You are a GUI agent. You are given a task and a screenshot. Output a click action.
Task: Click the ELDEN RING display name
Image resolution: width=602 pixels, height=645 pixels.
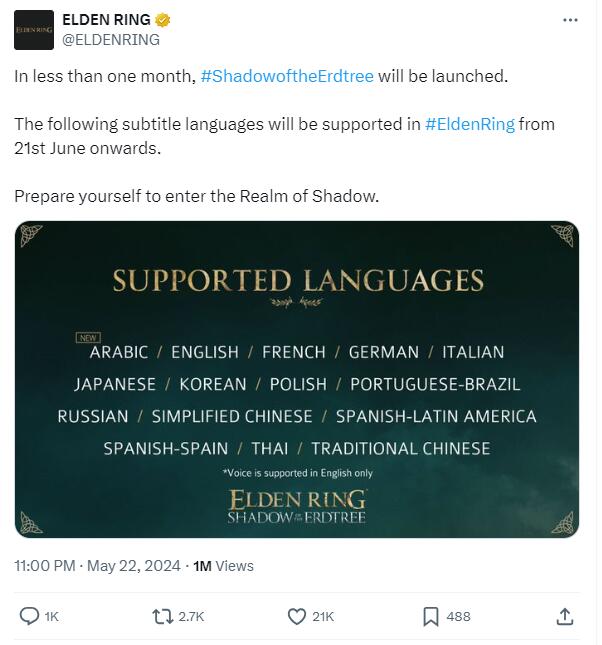click(106, 20)
